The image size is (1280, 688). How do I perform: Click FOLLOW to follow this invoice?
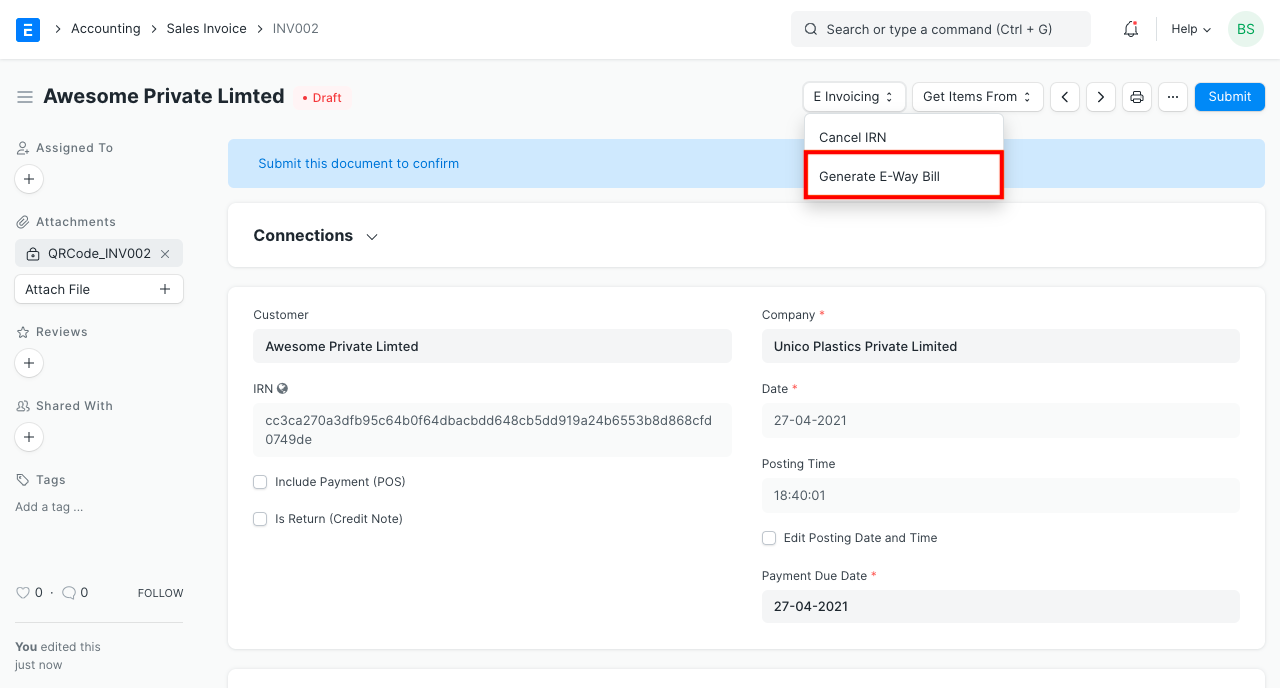click(x=160, y=592)
